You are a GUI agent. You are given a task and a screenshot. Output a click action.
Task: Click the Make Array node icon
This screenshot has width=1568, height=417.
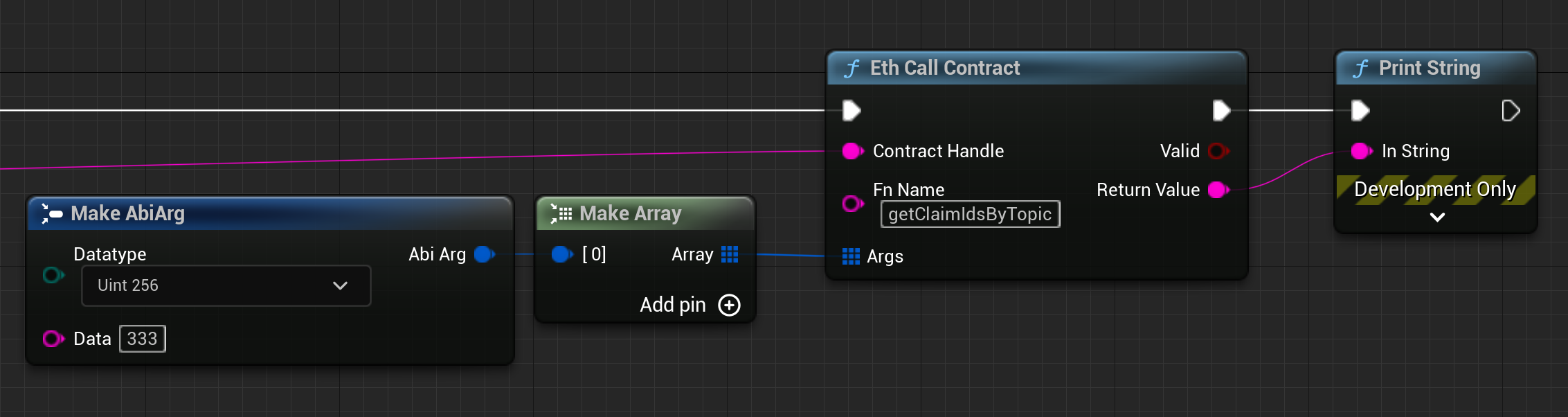[561, 213]
